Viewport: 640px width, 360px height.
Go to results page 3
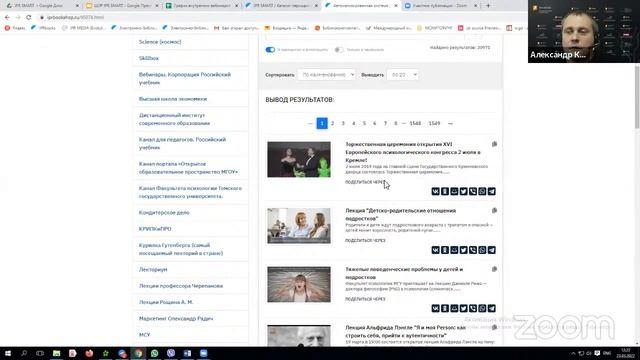343,123
